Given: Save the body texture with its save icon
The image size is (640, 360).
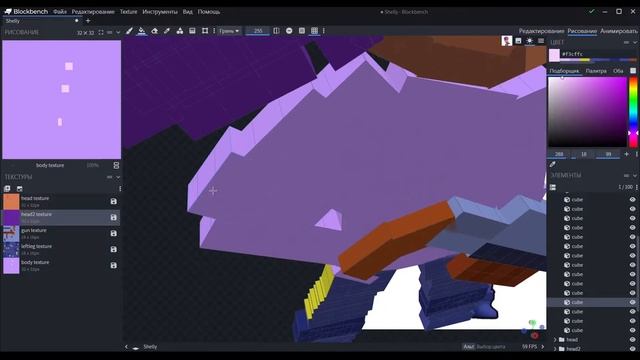Looking at the screenshot, I should (x=113, y=265).
